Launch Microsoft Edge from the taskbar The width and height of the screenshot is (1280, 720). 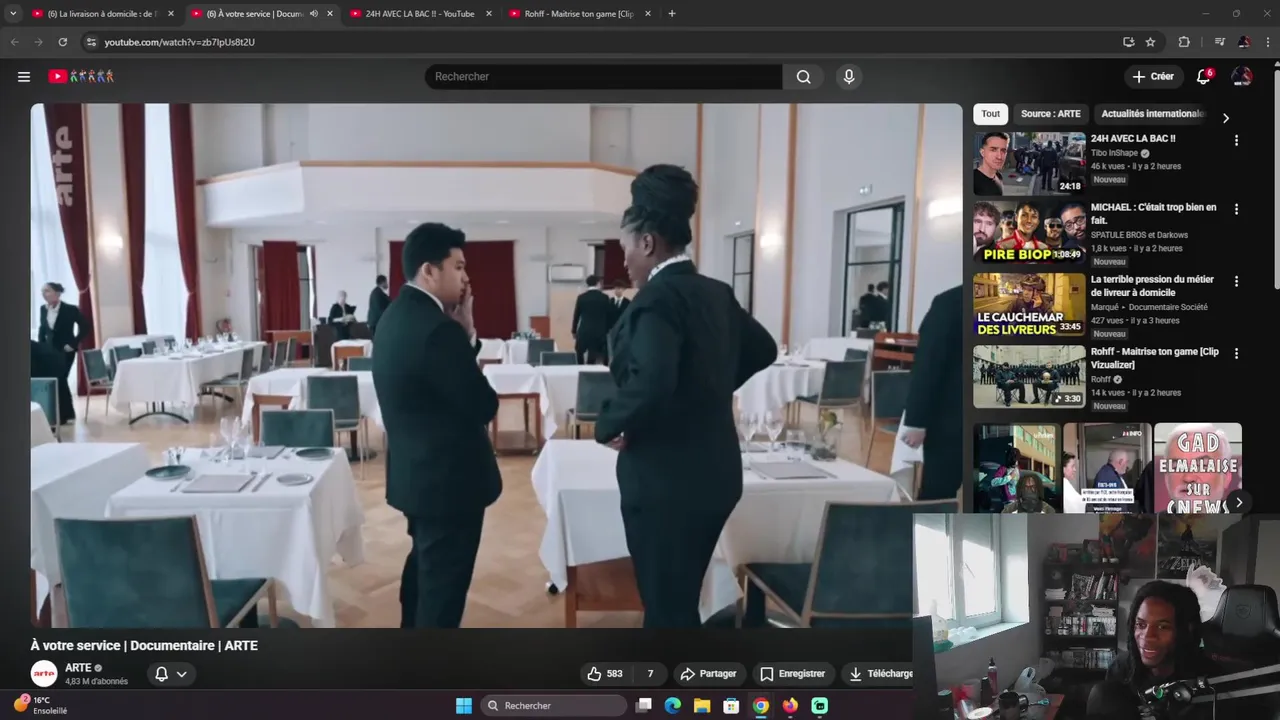tap(673, 706)
